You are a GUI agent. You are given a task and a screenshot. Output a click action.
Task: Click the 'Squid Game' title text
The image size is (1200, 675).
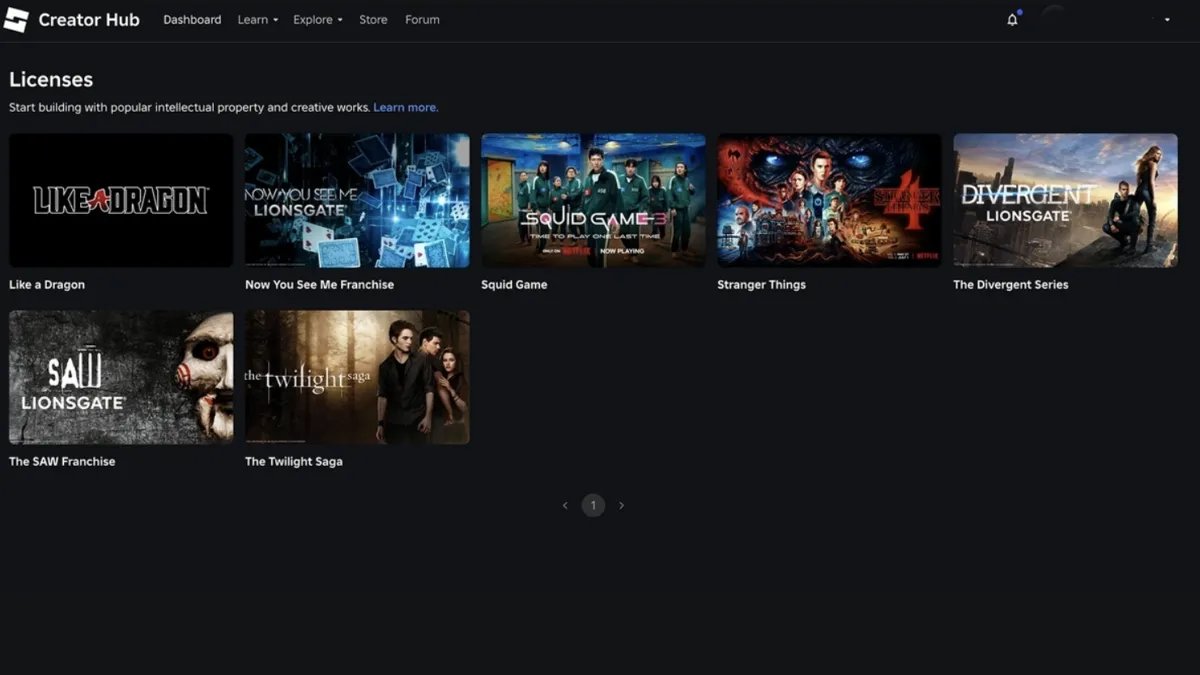(x=514, y=285)
